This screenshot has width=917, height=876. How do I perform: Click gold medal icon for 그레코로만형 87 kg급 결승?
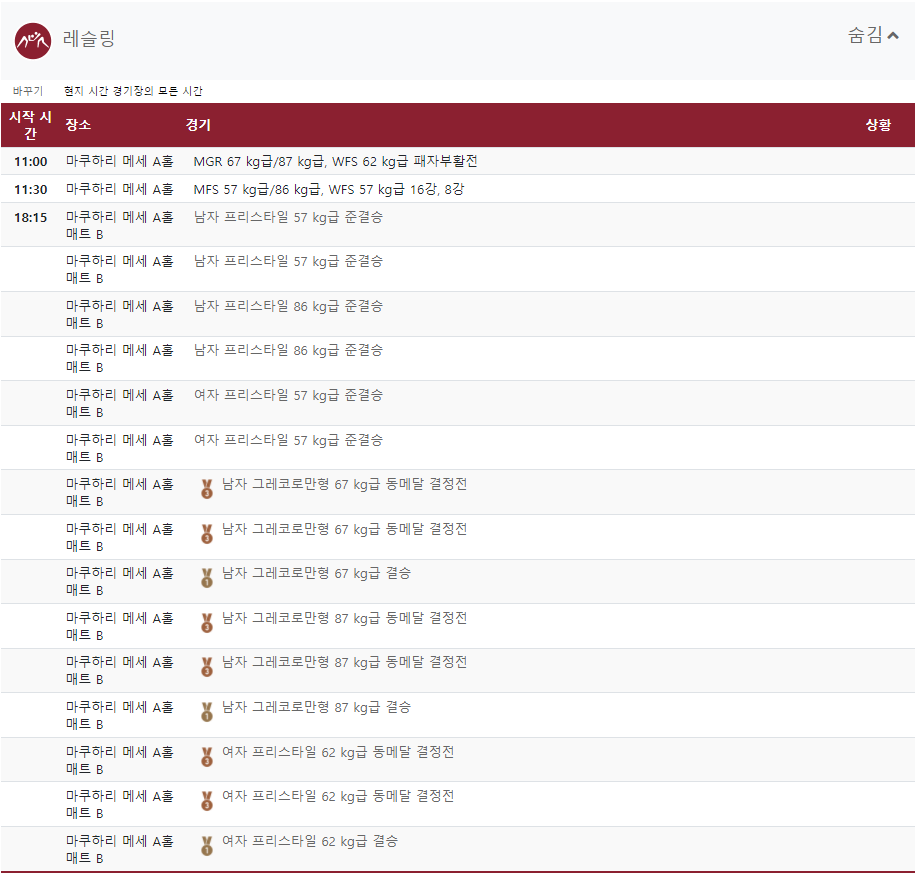tap(207, 712)
